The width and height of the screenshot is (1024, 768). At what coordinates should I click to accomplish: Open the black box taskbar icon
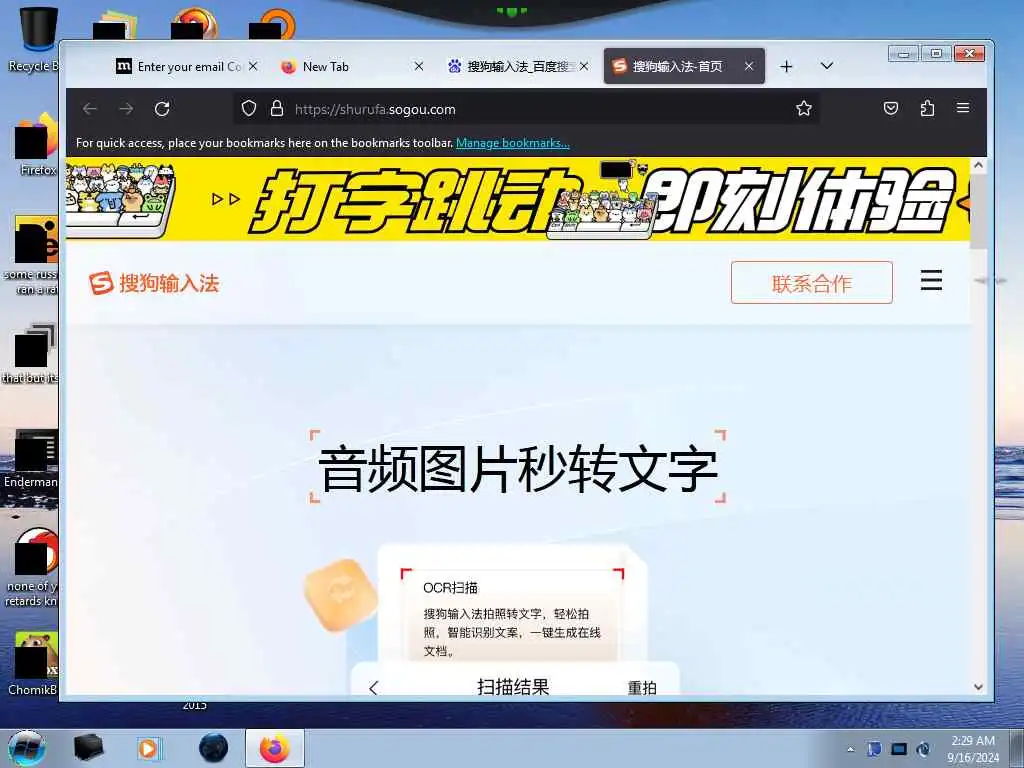coord(88,748)
